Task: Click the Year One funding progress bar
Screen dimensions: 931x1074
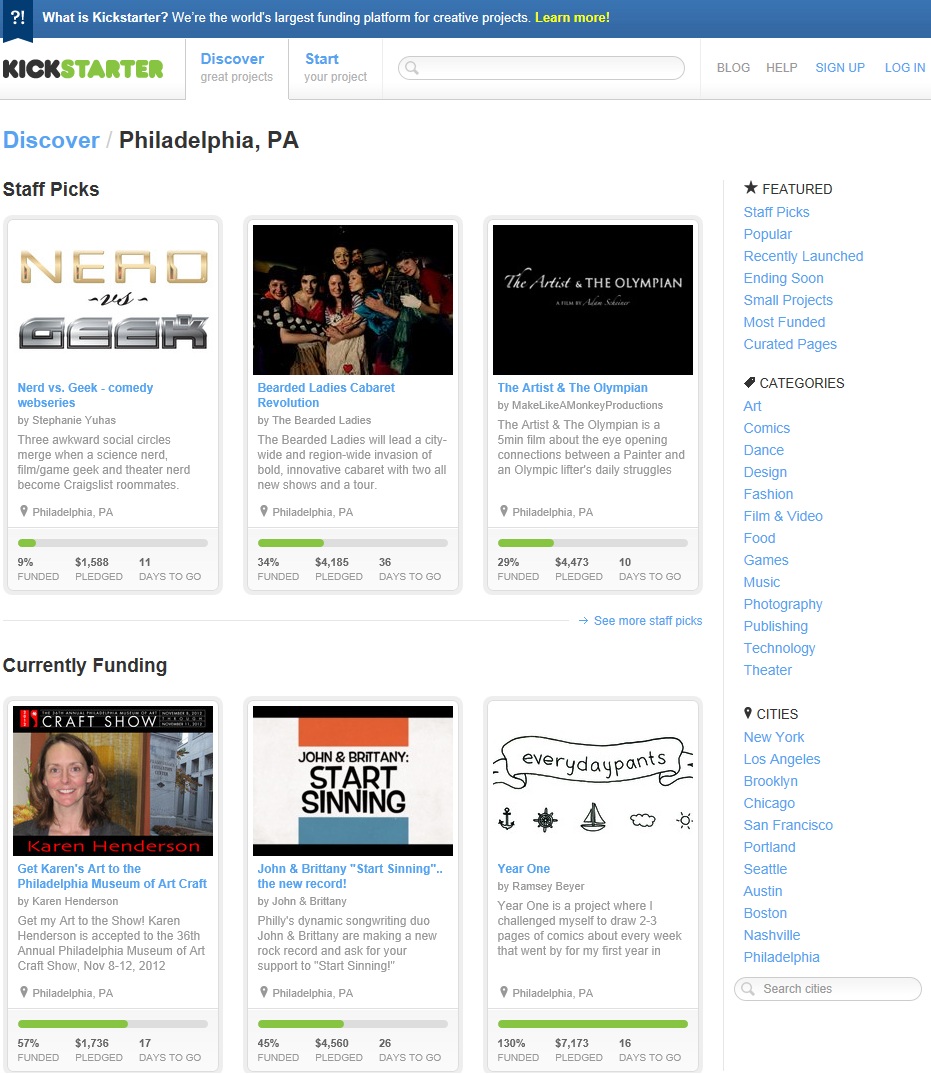Action: [592, 1024]
